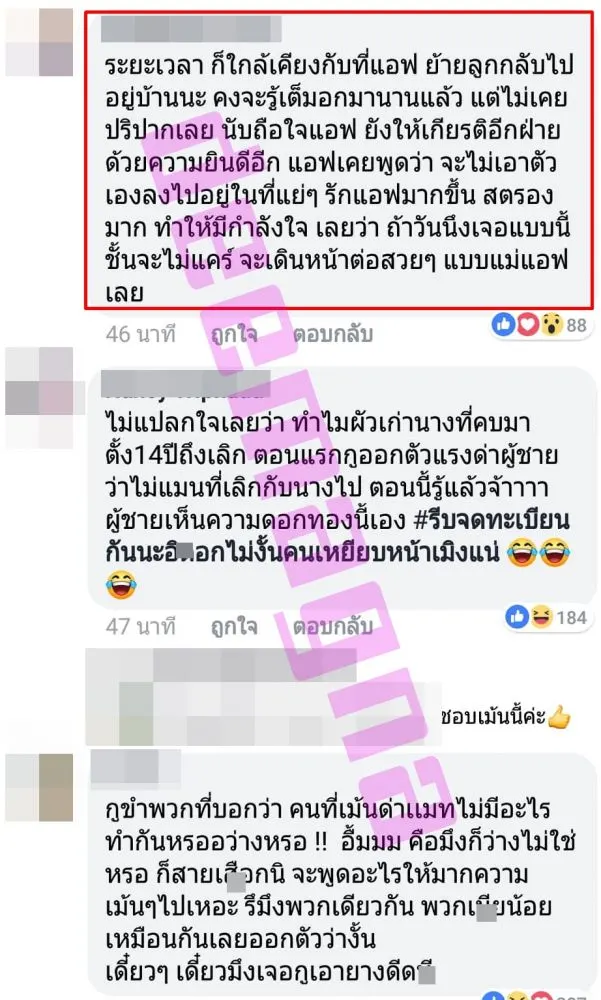601x1000 pixels.
Task: Click the red heart Love reaction beside 88
Action: pyautogui.click(x=527, y=325)
